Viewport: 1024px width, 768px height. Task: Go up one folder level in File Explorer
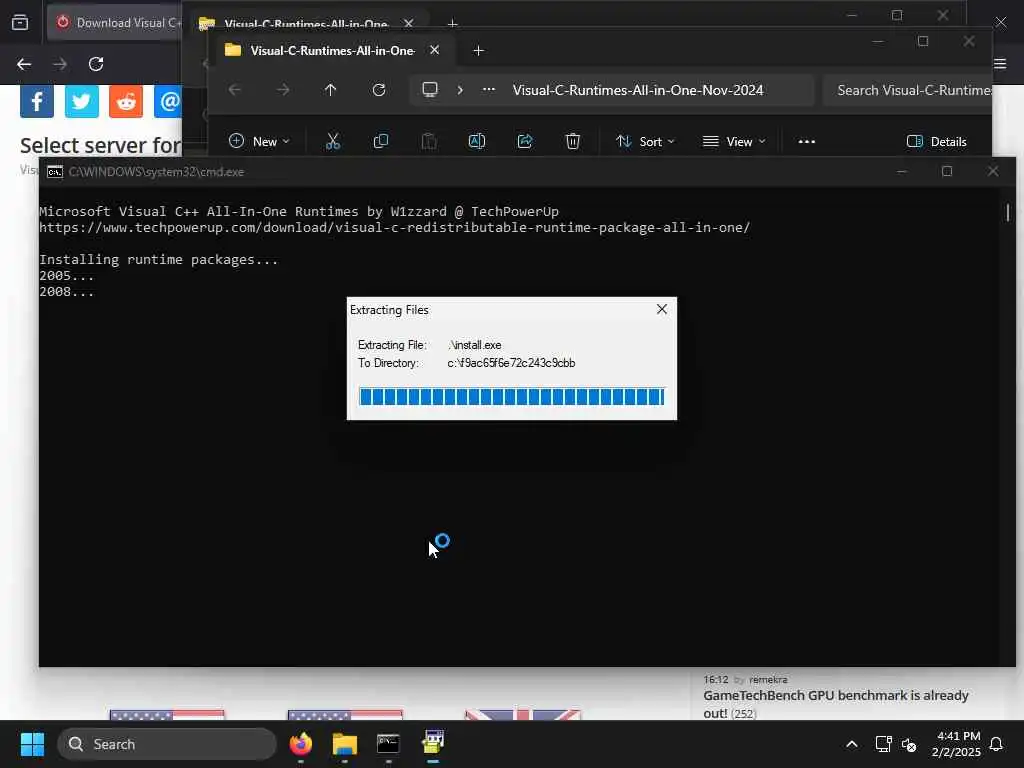(330, 90)
